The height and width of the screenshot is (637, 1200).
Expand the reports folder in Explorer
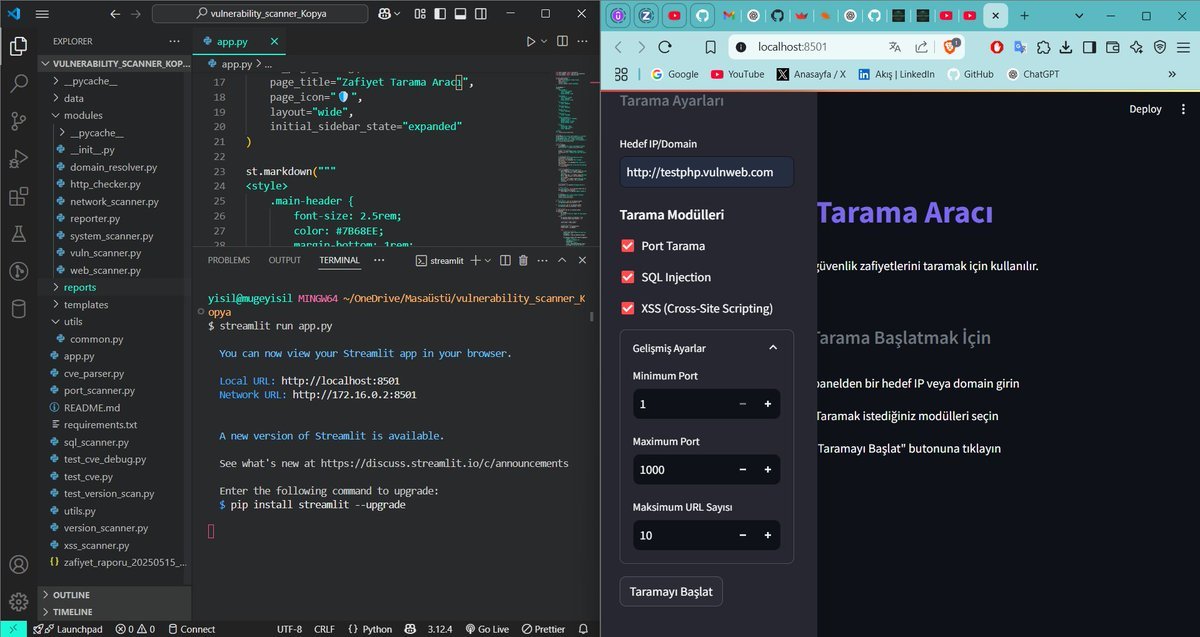click(79, 287)
